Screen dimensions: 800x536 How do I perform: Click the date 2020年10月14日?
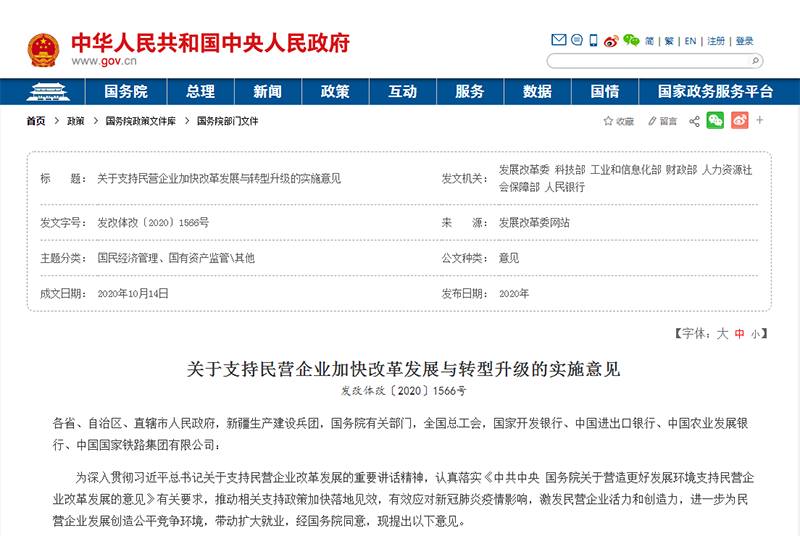pos(133,294)
